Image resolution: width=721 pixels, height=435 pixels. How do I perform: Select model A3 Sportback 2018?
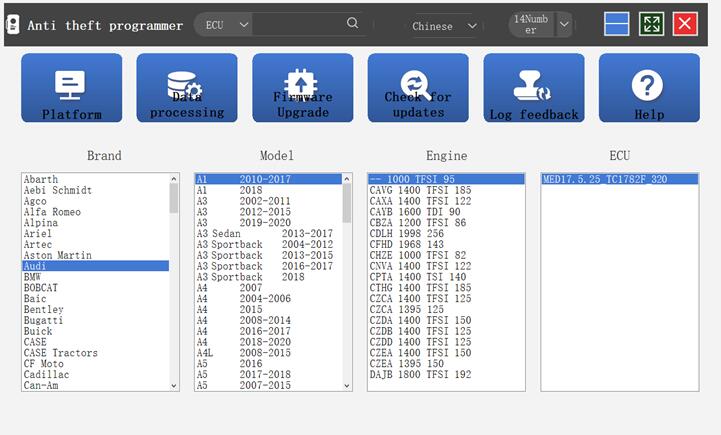pos(269,277)
